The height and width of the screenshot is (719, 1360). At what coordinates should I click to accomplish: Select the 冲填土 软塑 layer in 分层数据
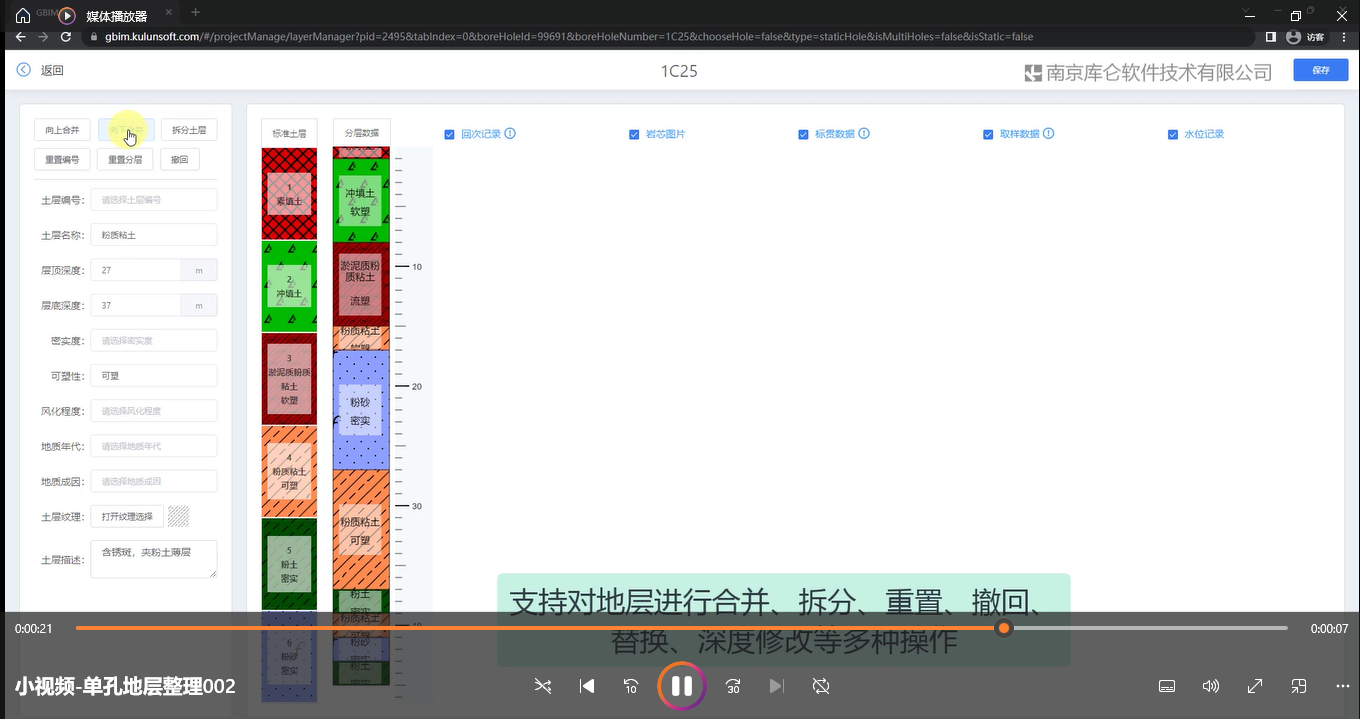pos(361,200)
